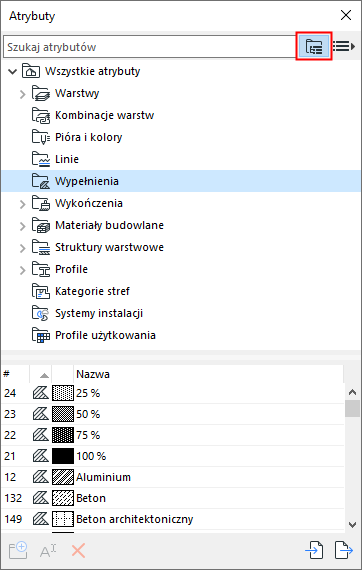The height and width of the screenshot is (570, 362).
Task: Click the Linie folder icon
Action: 41,159
